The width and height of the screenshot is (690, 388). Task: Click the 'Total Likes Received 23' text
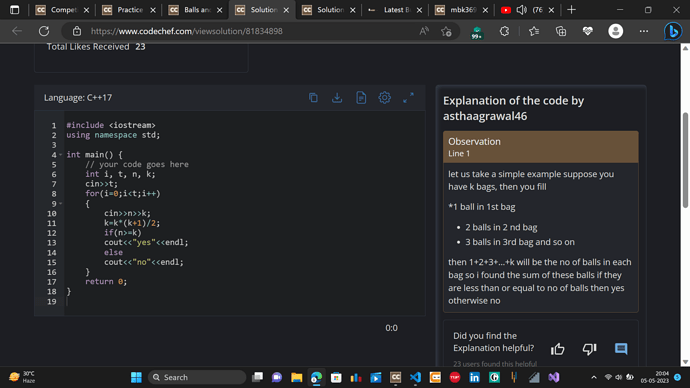pos(96,47)
